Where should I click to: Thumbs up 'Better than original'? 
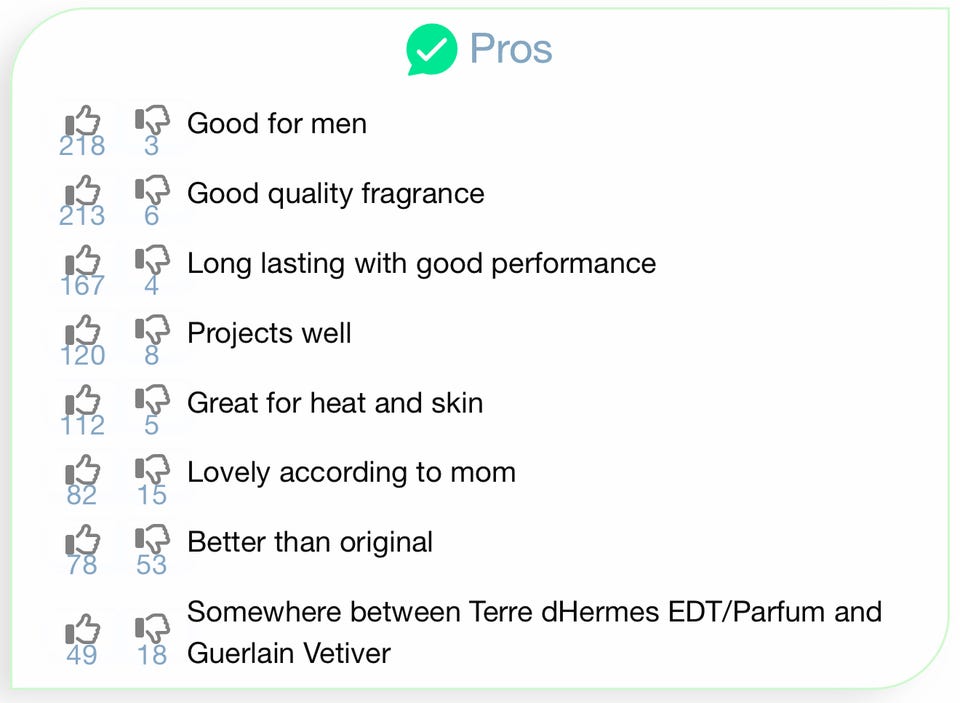pyautogui.click(x=84, y=542)
